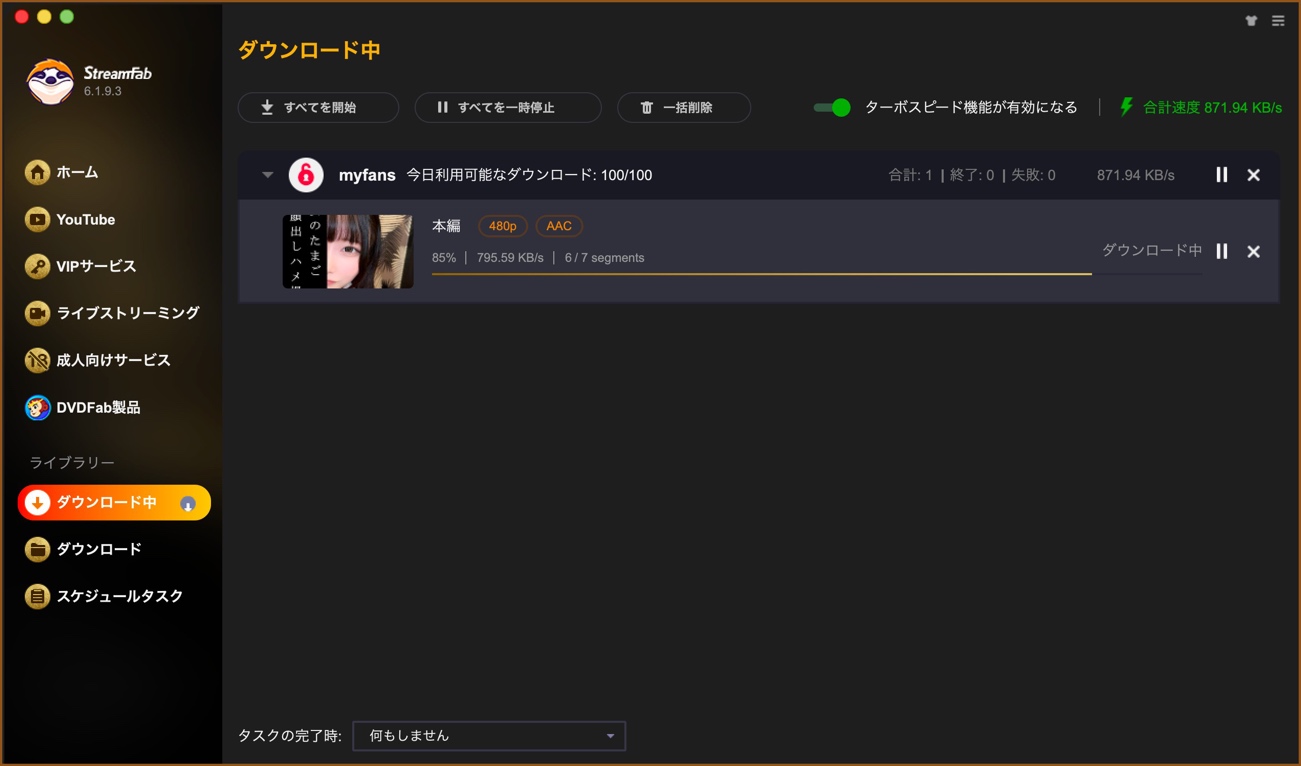Select DVDFab製品 in the sidebar
Screen dimensions: 1301x766
pos(83,407)
